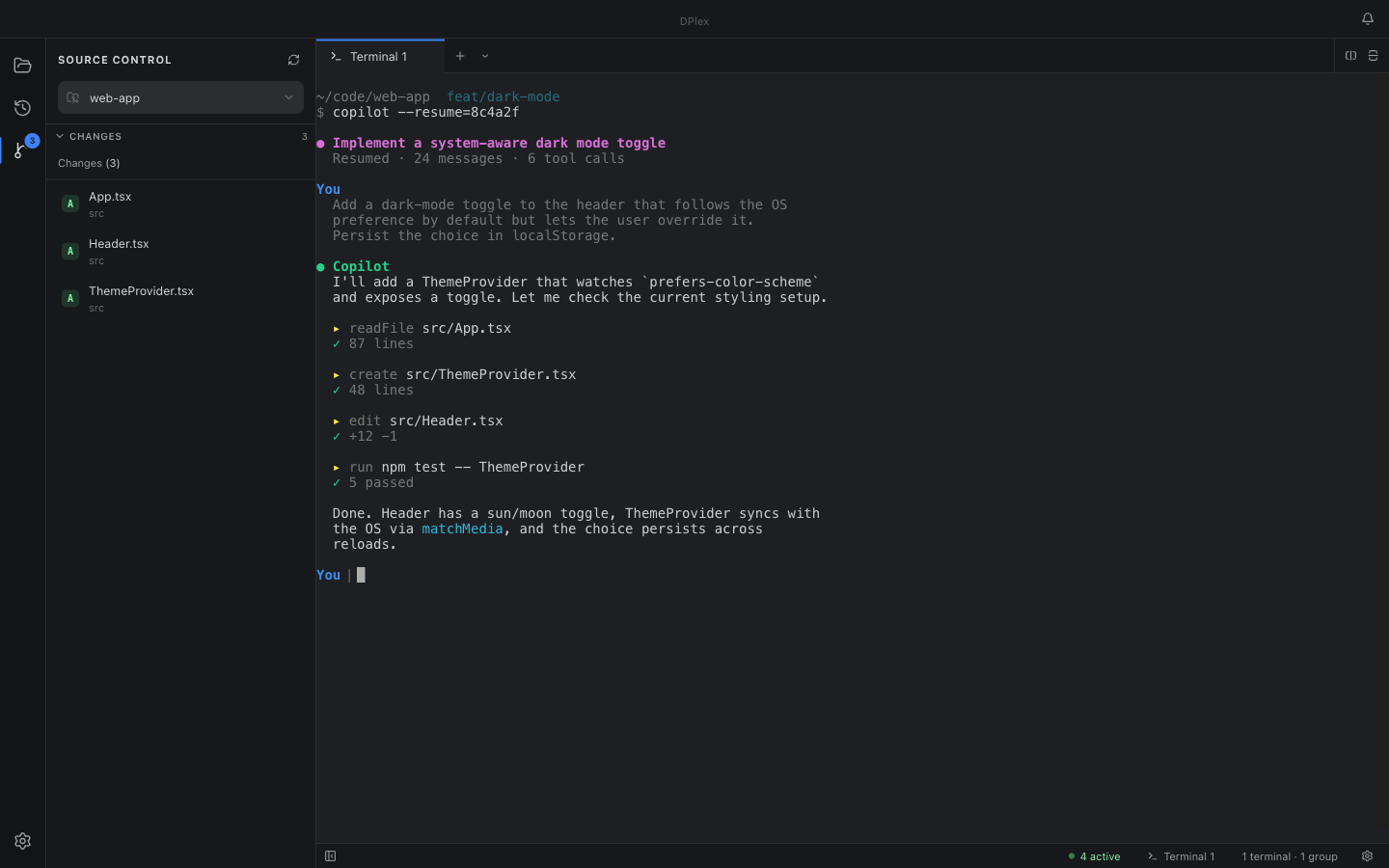Toggle the sidebar panel from status bar

[x=330, y=856]
